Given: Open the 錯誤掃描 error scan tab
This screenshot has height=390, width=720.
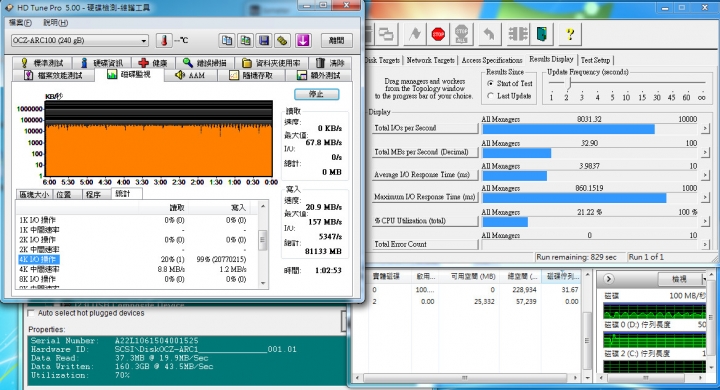Looking at the screenshot, I should pos(204,63).
